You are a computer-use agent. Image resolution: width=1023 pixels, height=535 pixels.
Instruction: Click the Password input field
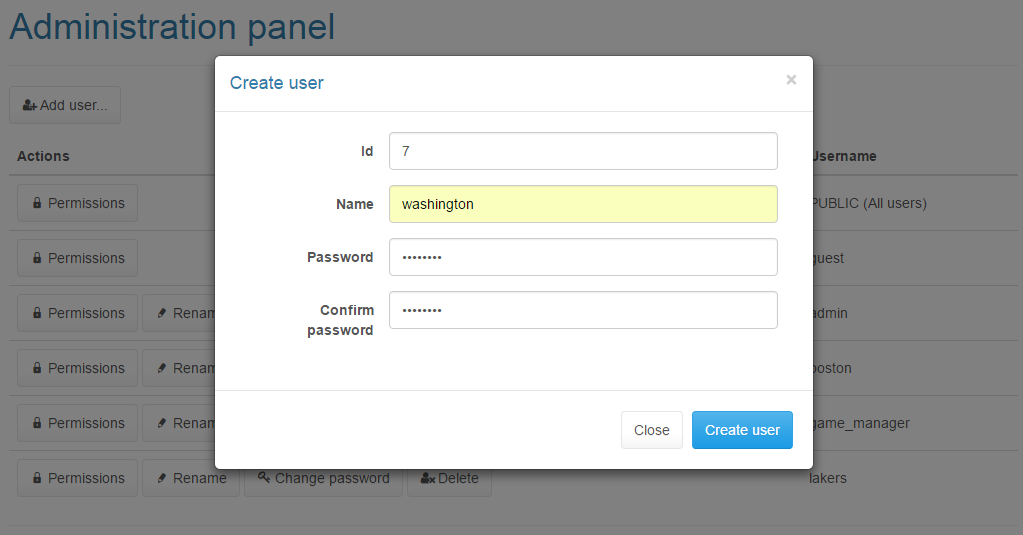(583, 257)
